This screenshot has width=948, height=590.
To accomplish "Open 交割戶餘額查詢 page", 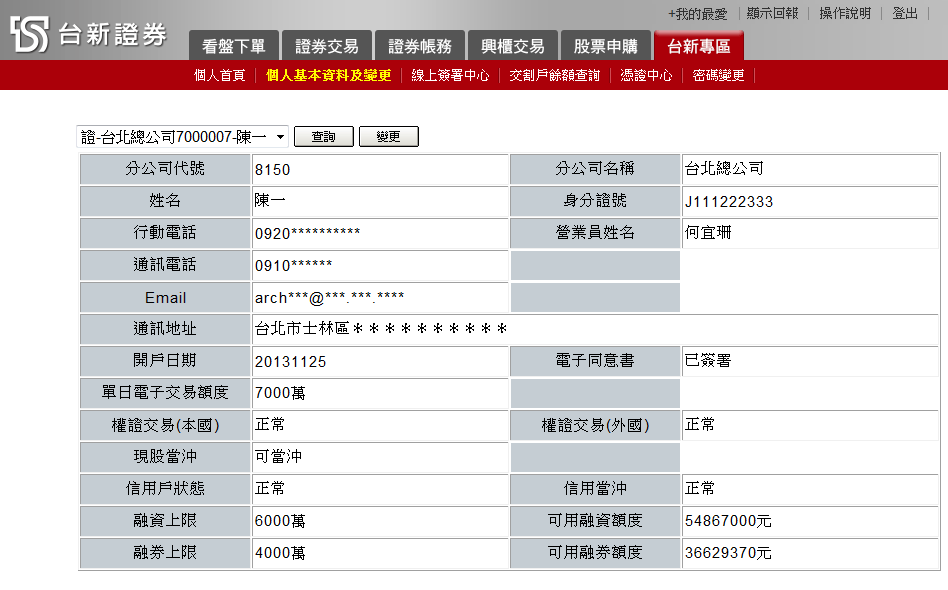I will click(x=554, y=75).
